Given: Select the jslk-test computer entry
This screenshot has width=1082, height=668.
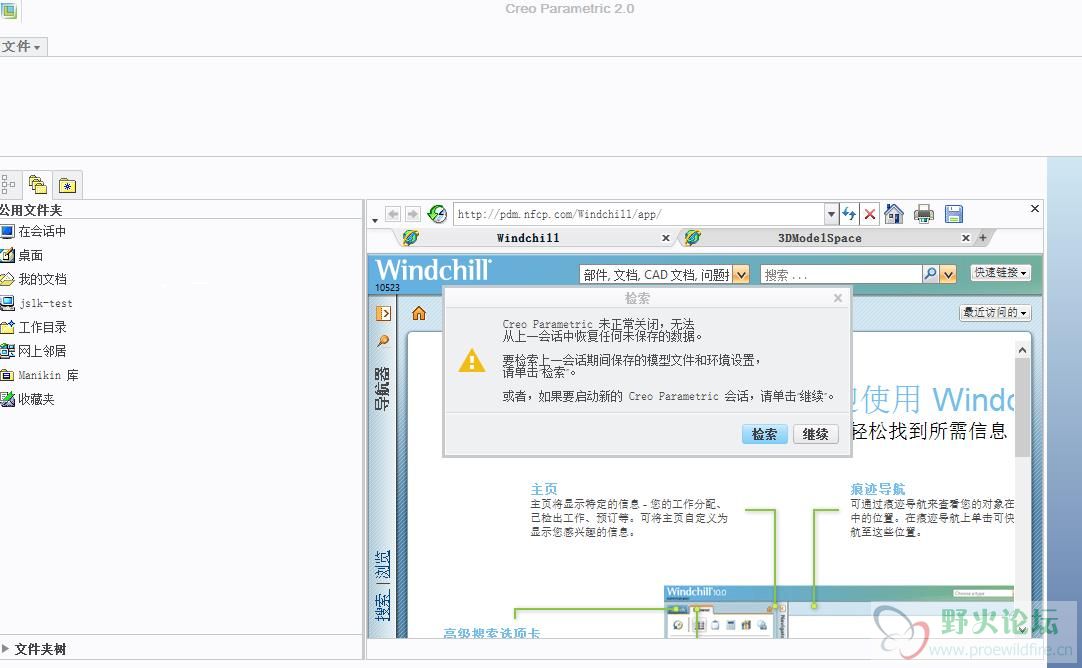Looking at the screenshot, I should pos(37,303).
